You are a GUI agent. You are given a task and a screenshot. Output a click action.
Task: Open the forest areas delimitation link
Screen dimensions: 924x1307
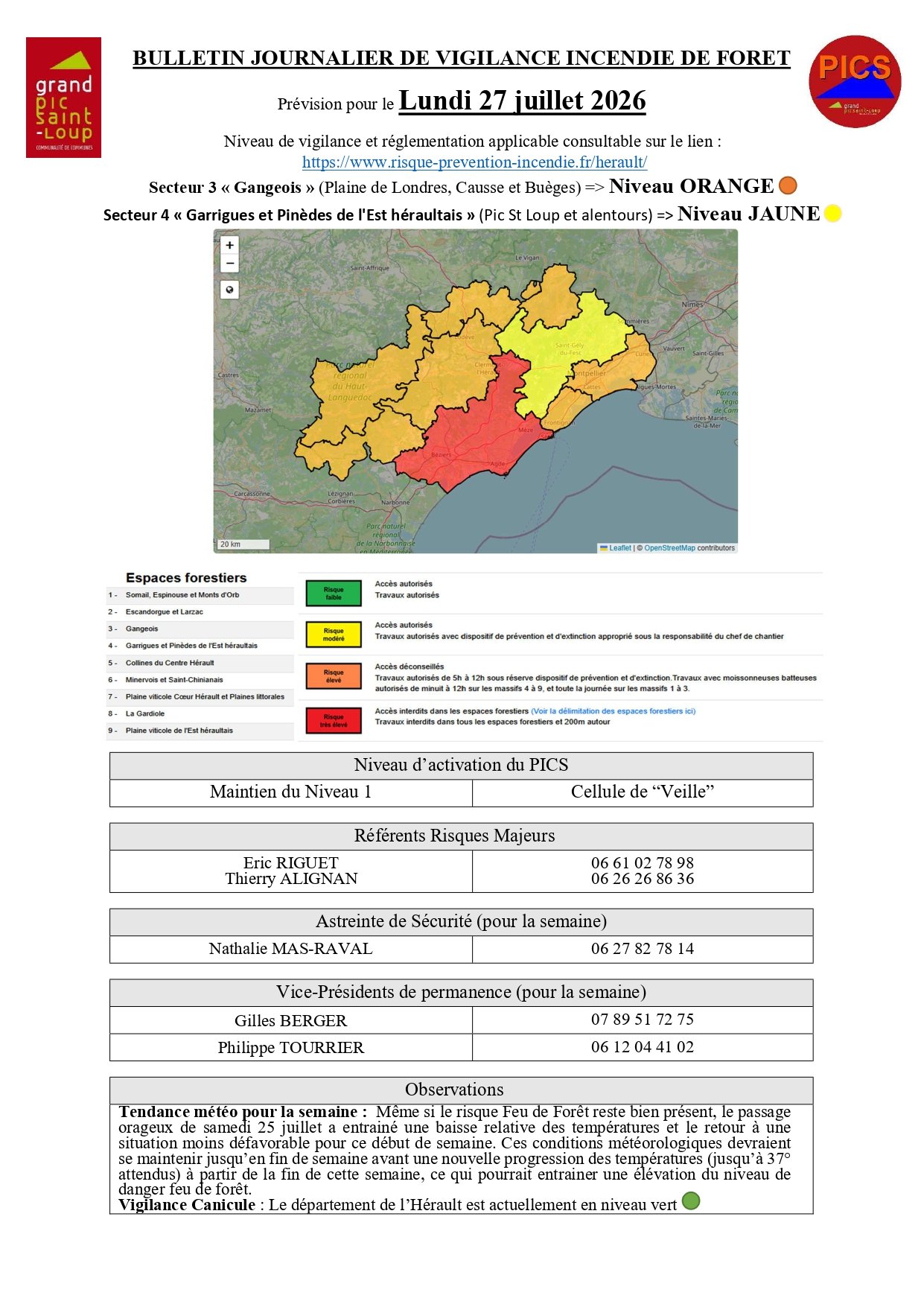[x=613, y=711]
